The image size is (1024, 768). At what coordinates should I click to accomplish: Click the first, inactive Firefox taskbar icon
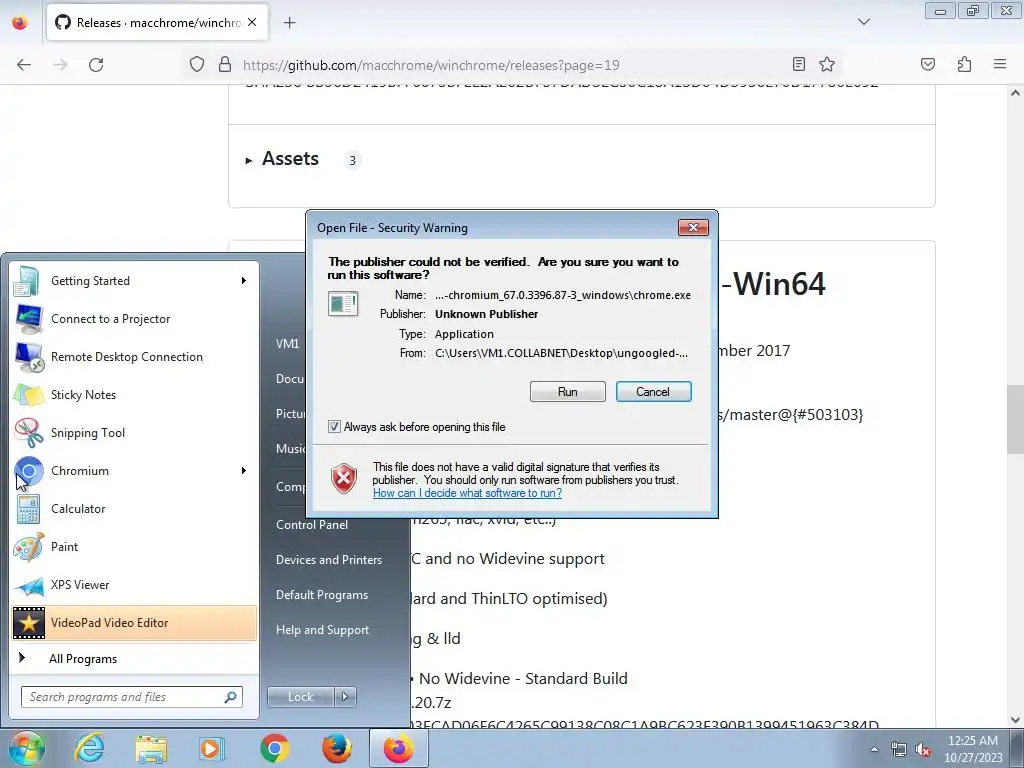(337, 748)
